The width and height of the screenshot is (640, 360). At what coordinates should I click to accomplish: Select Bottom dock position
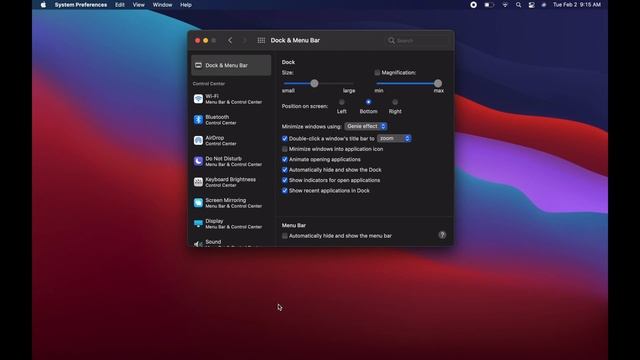coord(369,102)
